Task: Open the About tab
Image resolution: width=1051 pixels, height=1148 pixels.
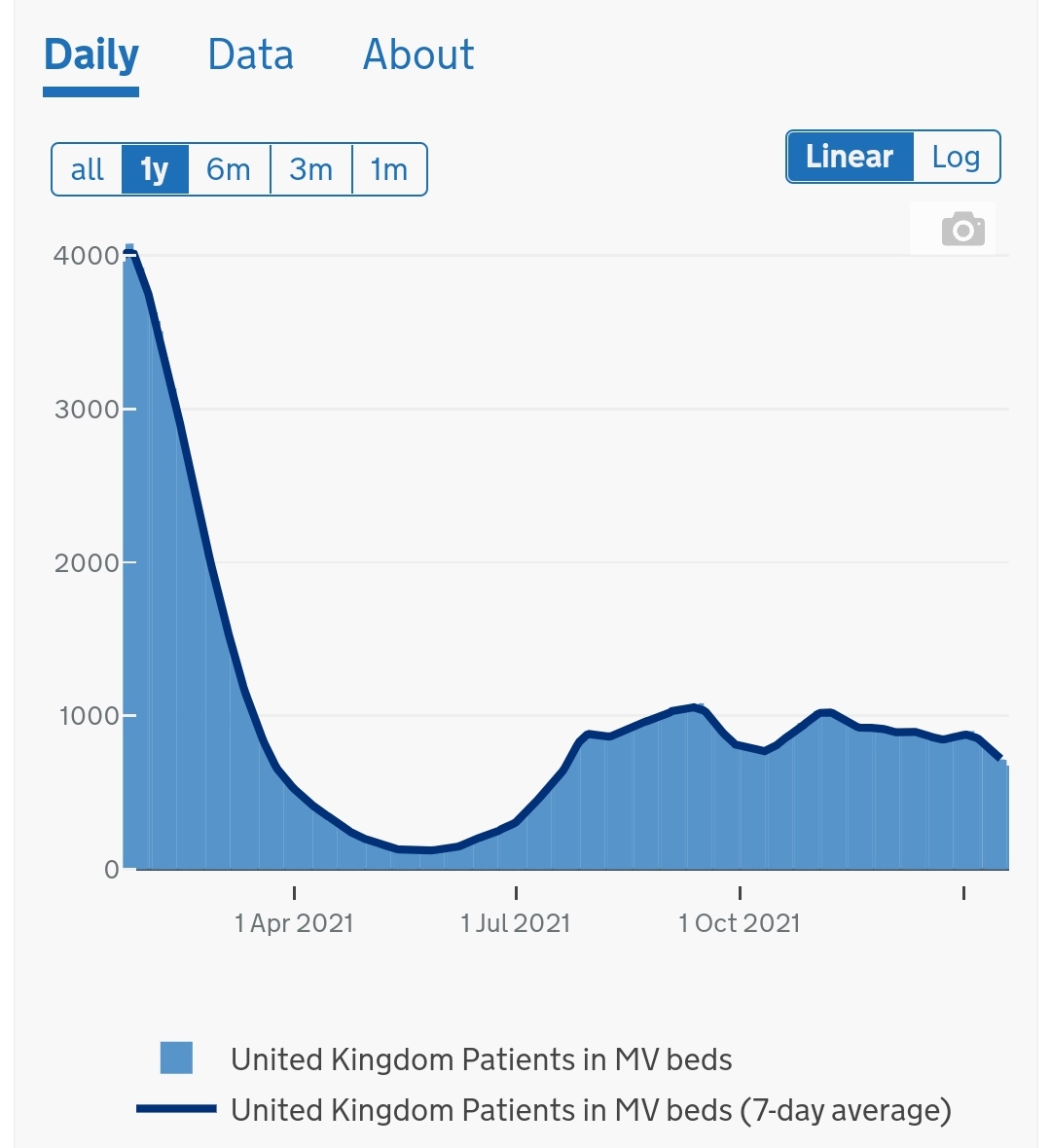Action: [x=418, y=55]
